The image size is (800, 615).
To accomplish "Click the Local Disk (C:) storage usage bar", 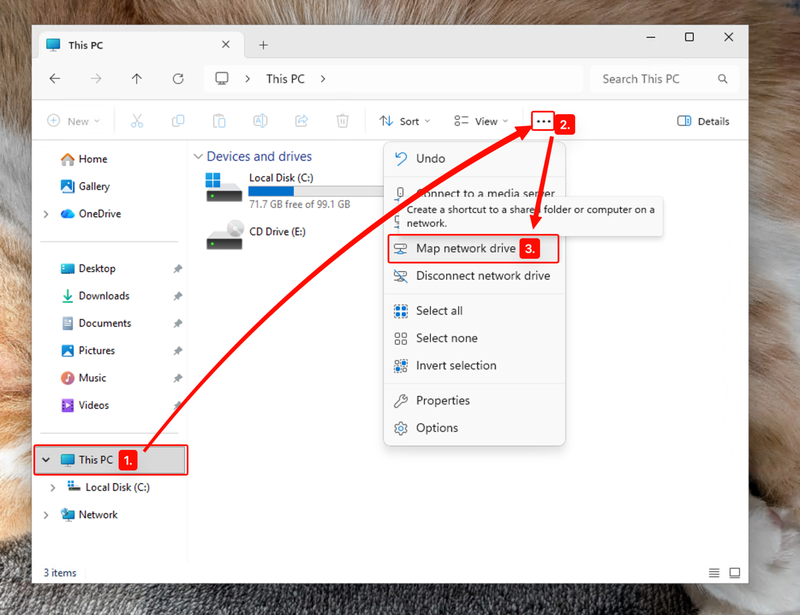I will coord(316,191).
